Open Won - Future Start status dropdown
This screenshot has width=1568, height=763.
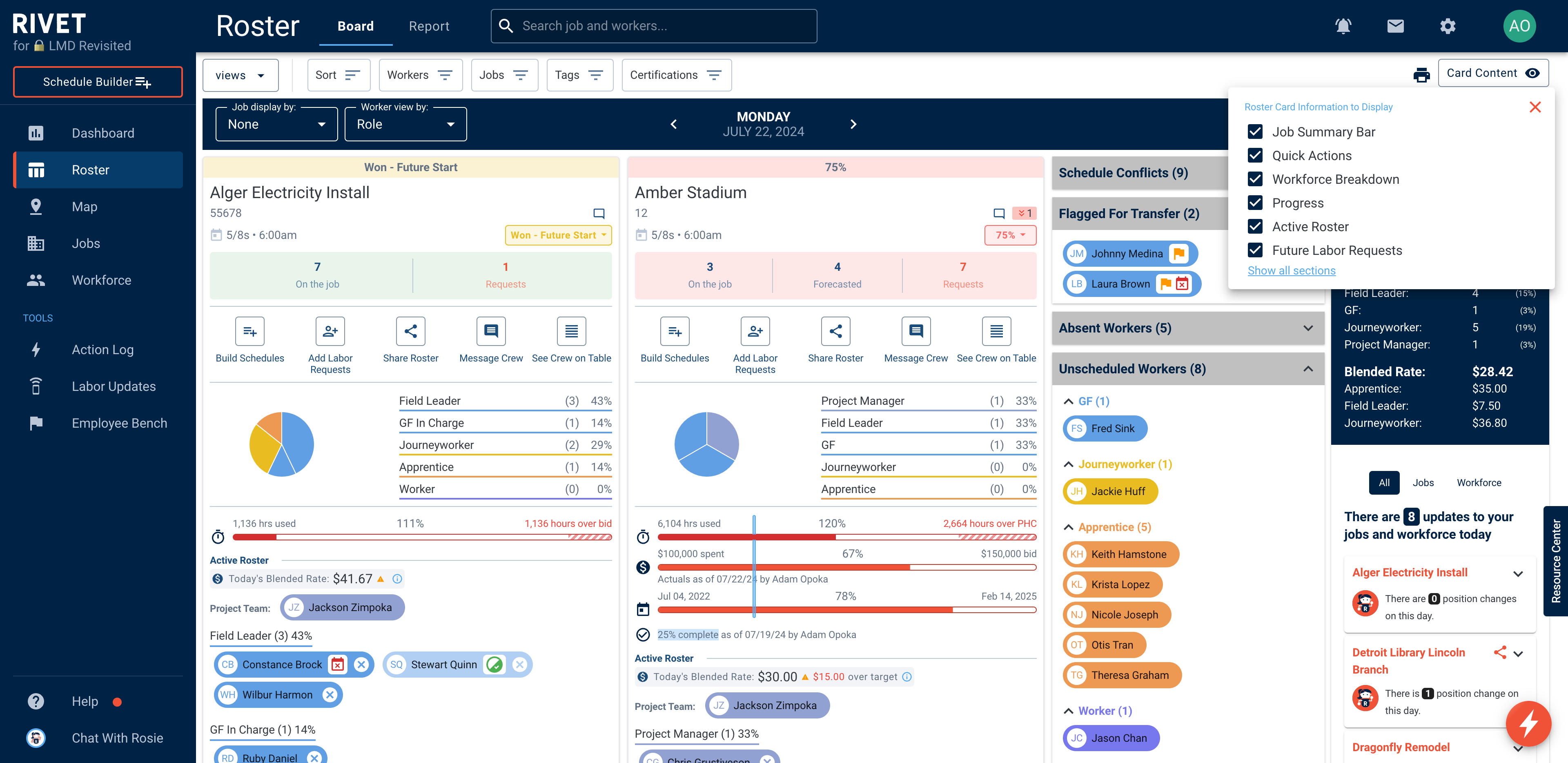[x=558, y=235]
